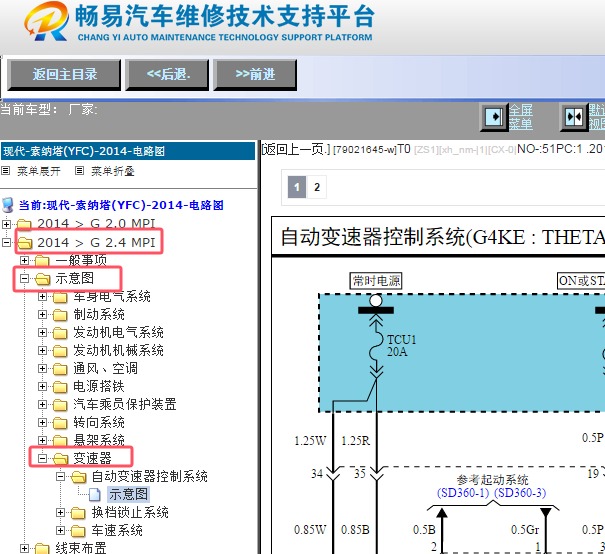Viewport: 605px width, 554px height.
Task: Open the 全屏菜单 link
Action: pos(521,117)
